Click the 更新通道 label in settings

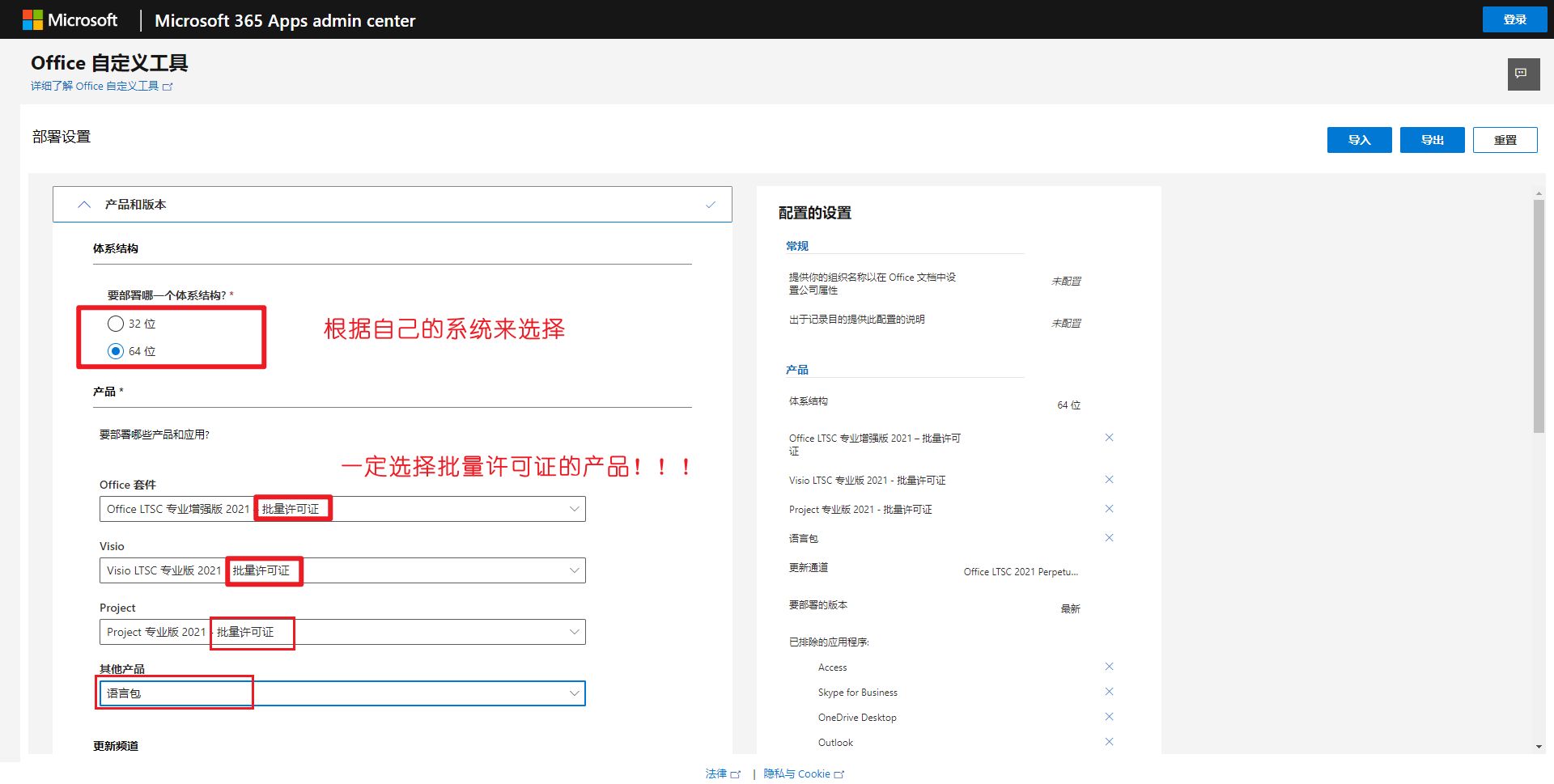coord(809,568)
